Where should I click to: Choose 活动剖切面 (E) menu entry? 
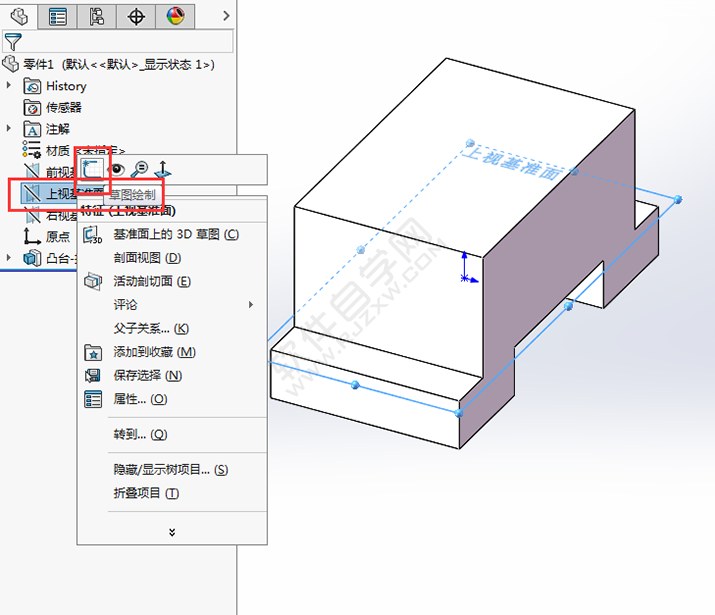(x=152, y=281)
